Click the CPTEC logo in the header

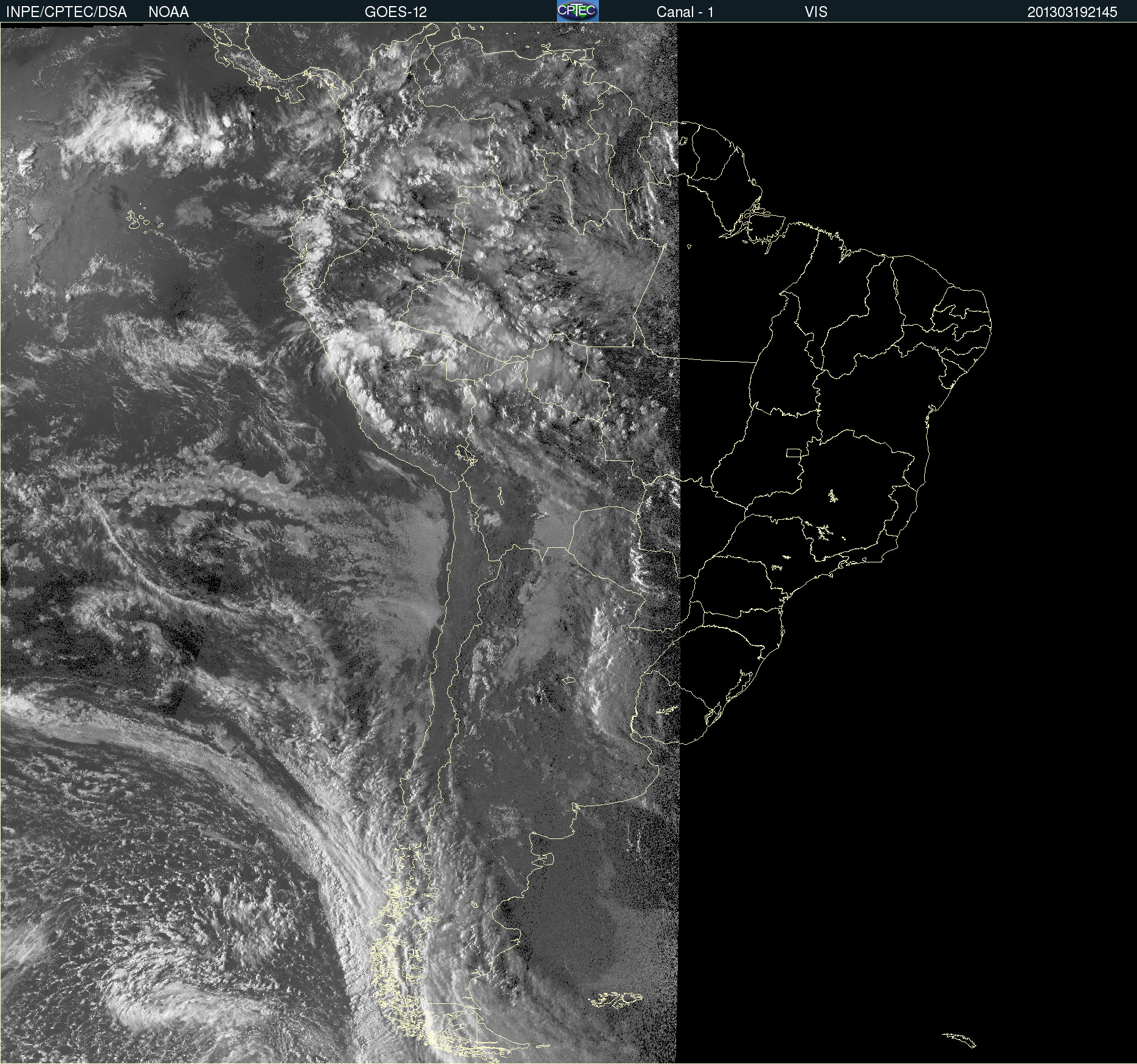click(x=578, y=11)
